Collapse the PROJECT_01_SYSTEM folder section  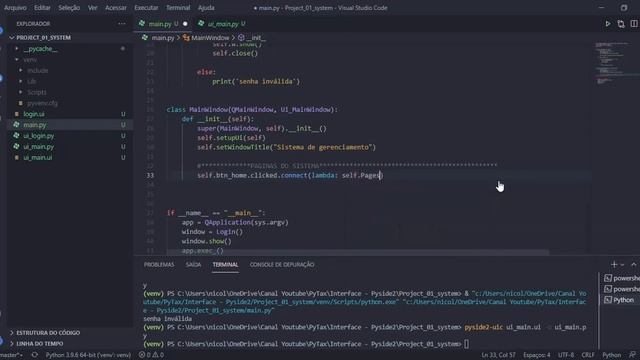click(x=69, y=38)
